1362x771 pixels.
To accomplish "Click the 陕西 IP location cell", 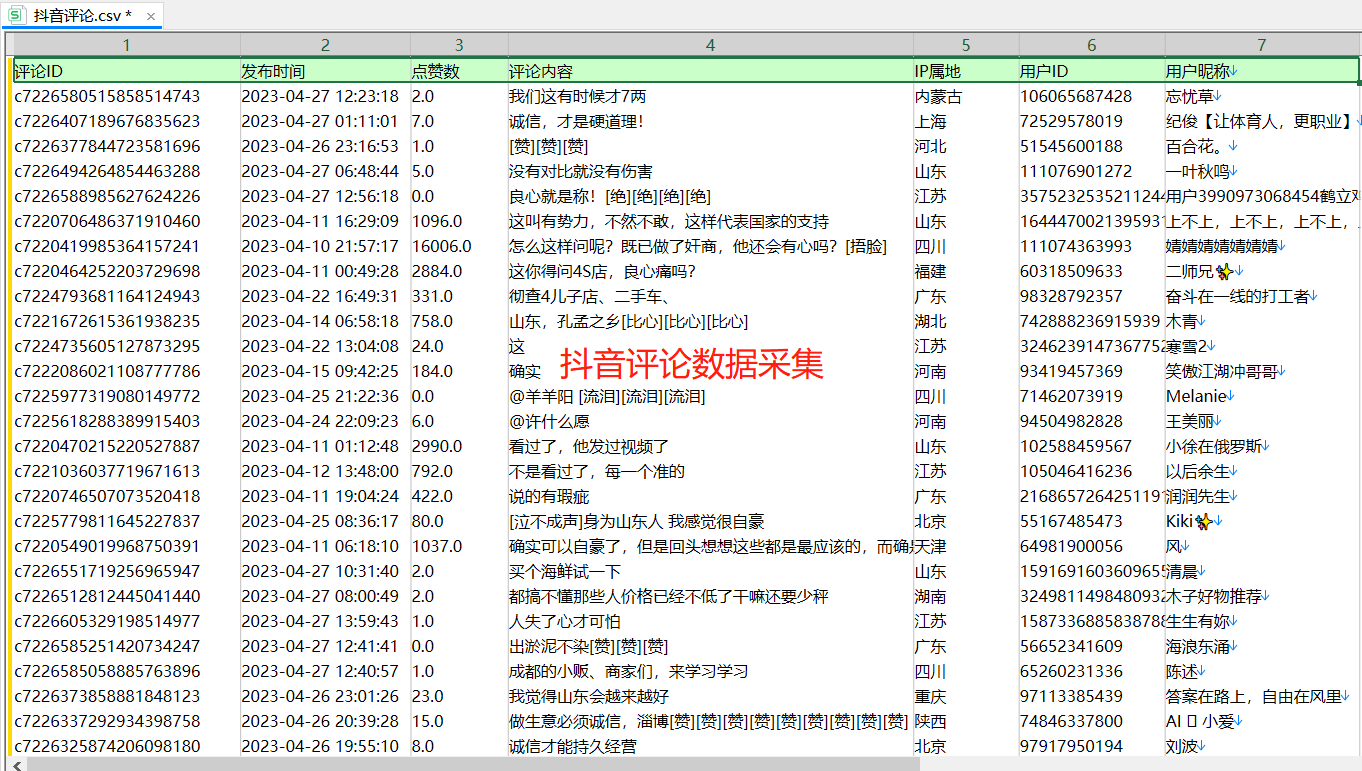I will (x=931, y=721).
